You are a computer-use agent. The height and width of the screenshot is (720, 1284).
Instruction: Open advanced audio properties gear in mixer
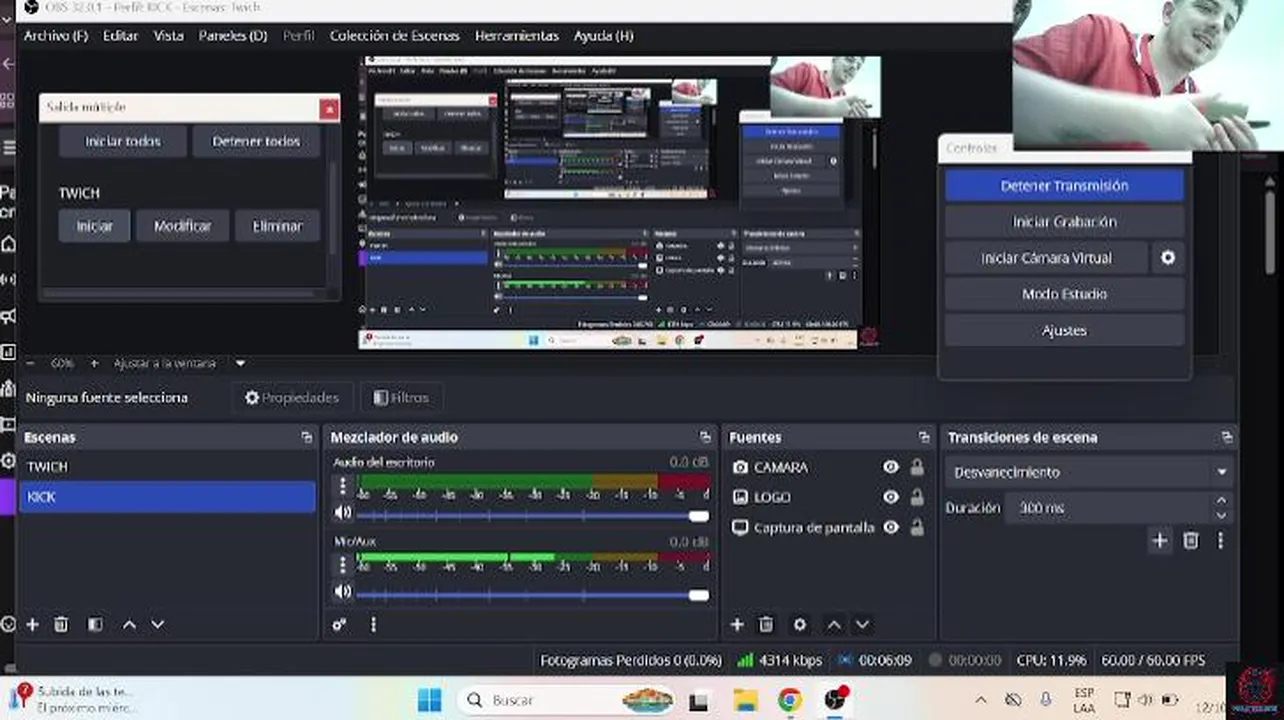[x=339, y=624]
